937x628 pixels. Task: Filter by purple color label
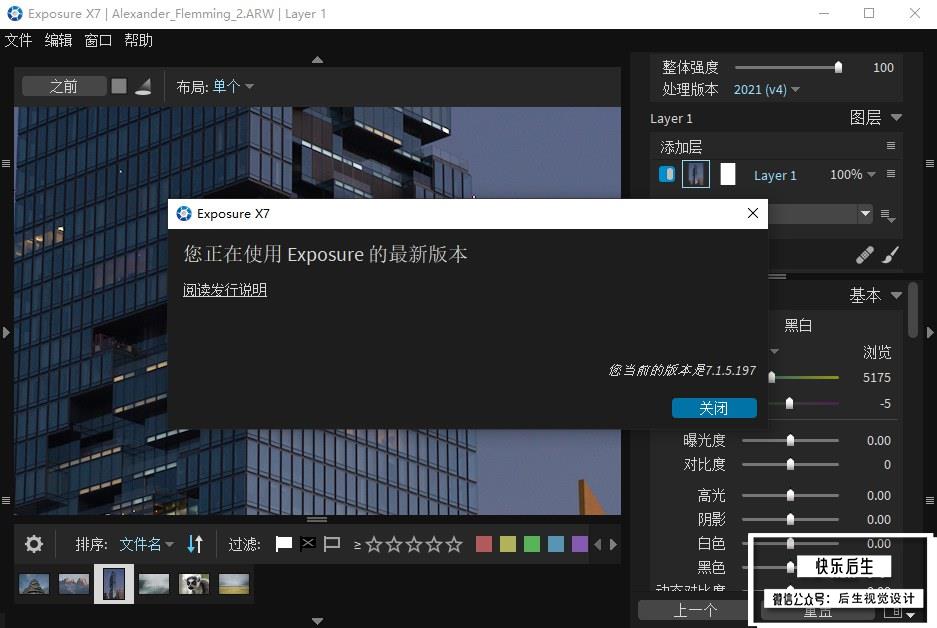coord(580,544)
